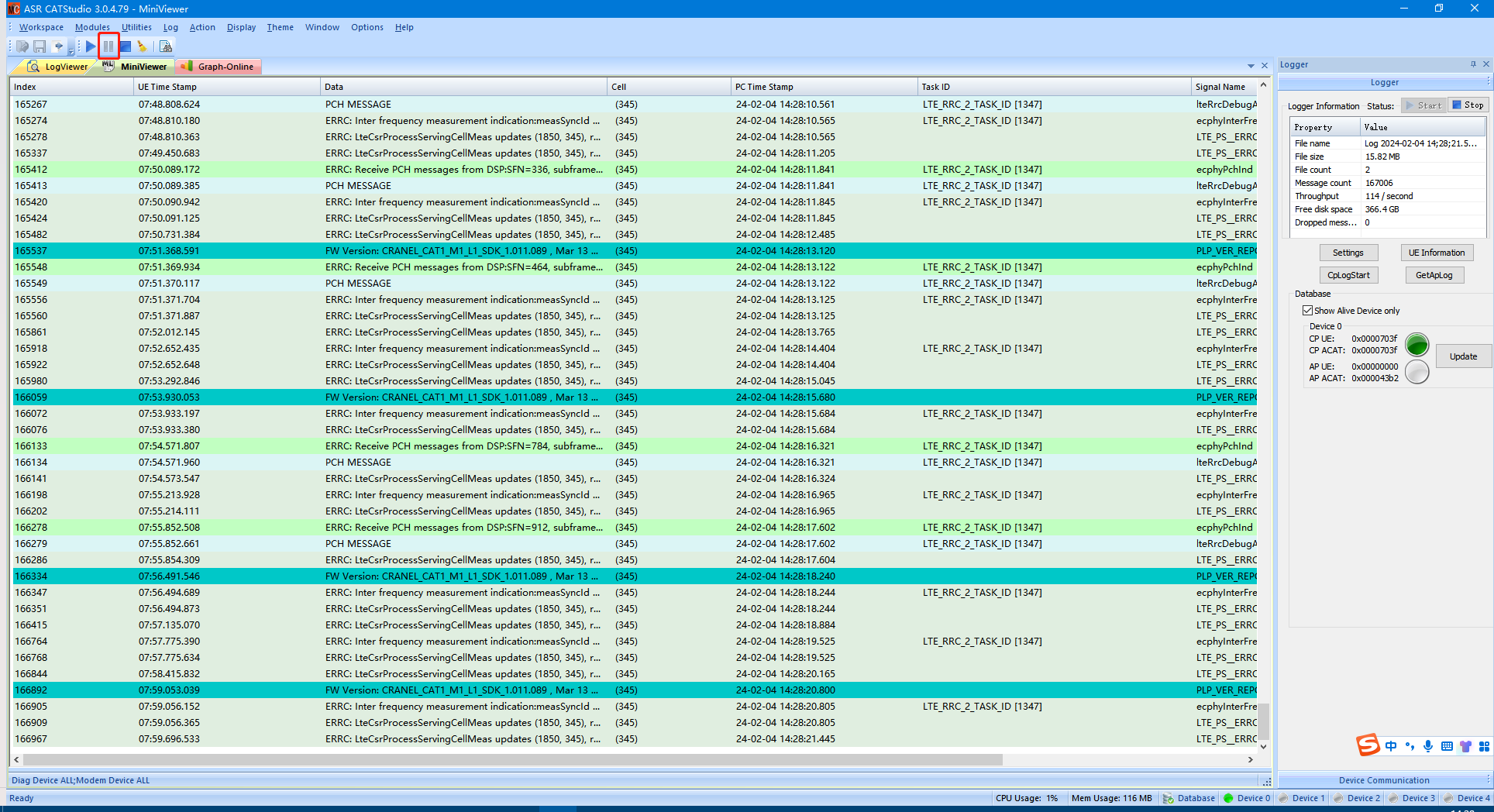Pin the Logger panel with the pushpin icon
The height and width of the screenshot is (812, 1494).
click(x=1473, y=64)
